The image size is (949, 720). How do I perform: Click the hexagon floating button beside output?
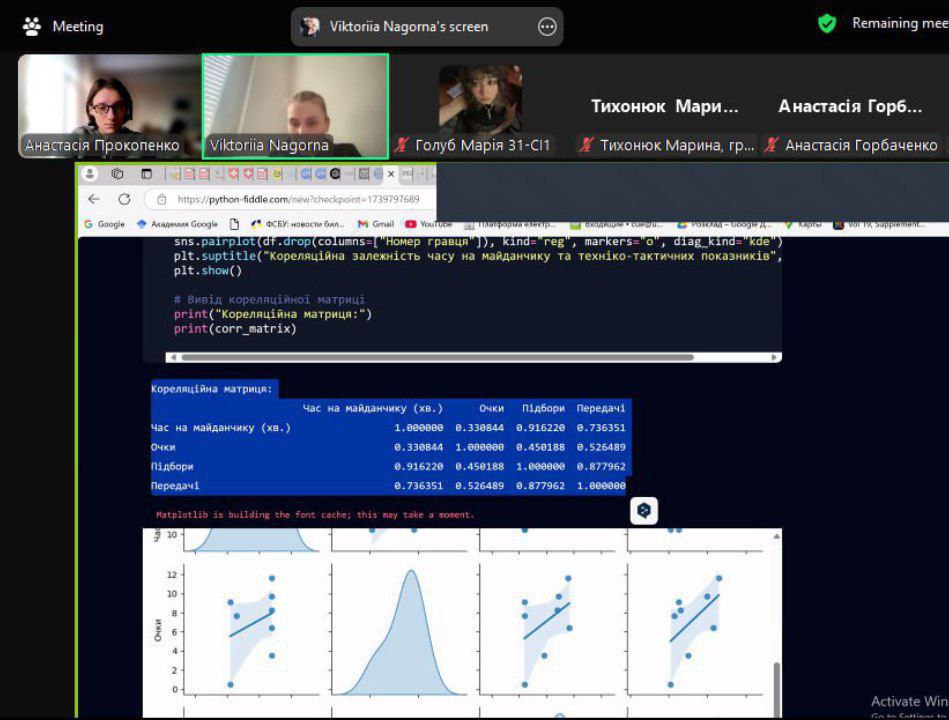coord(644,510)
